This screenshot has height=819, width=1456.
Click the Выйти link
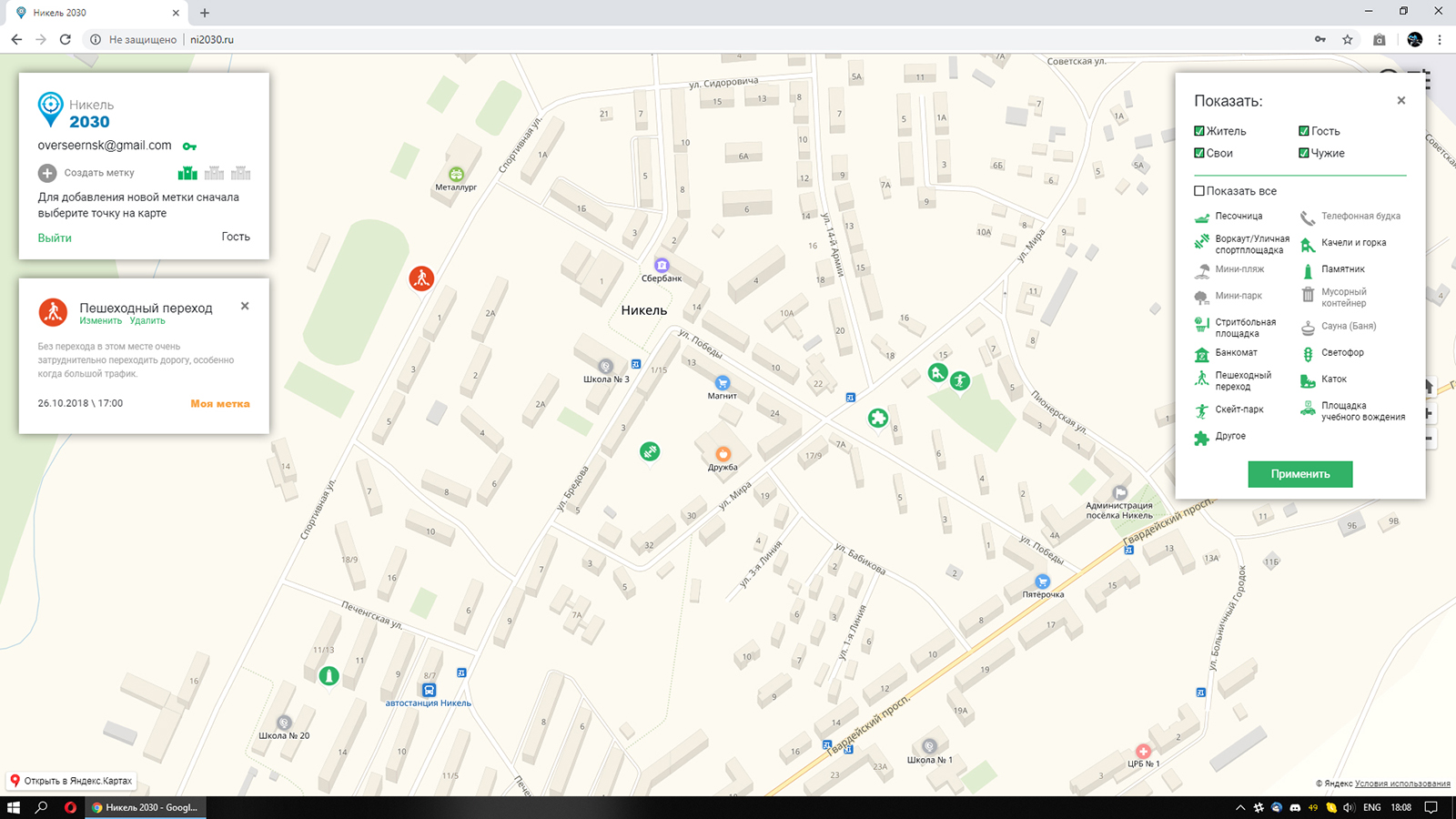pyautogui.click(x=55, y=238)
